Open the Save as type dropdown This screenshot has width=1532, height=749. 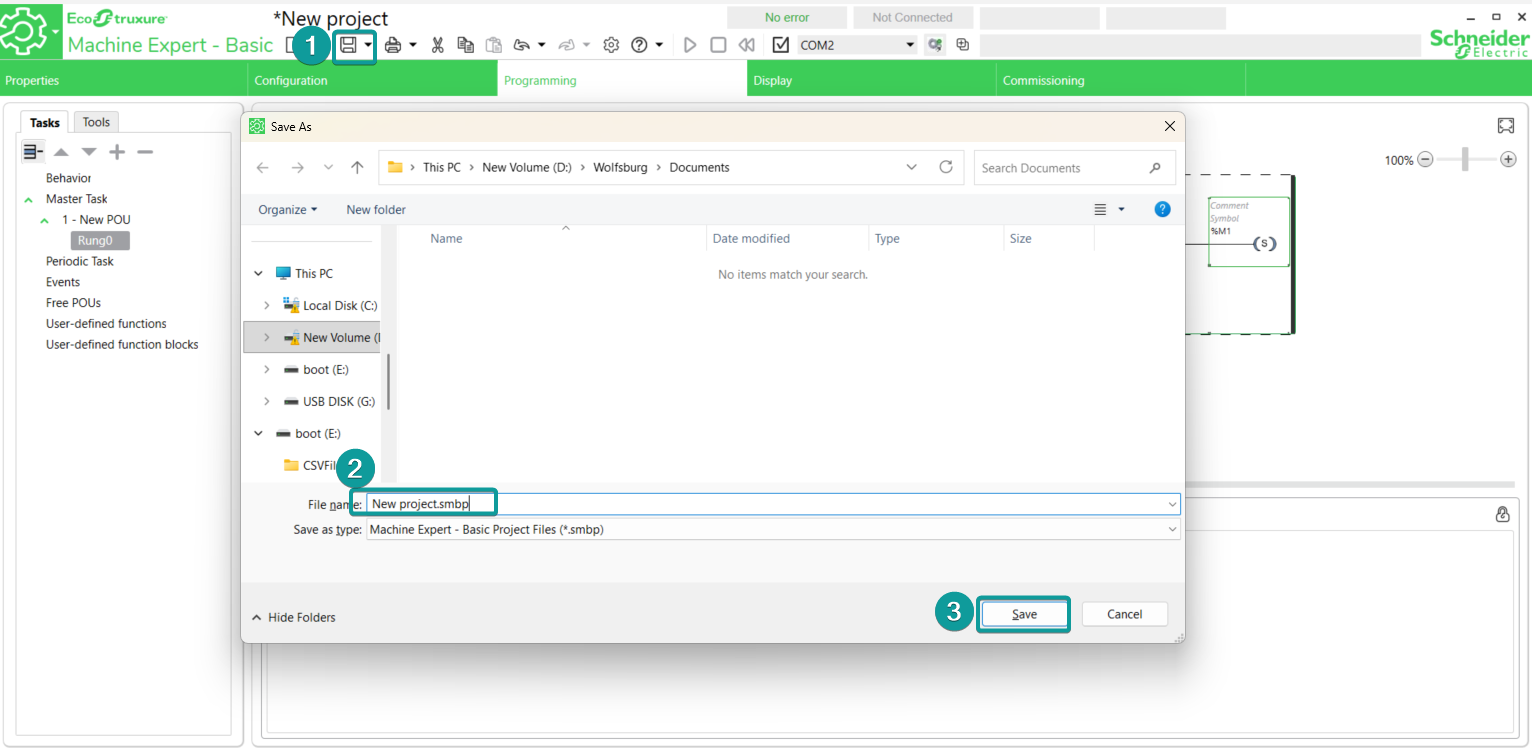(x=1172, y=530)
